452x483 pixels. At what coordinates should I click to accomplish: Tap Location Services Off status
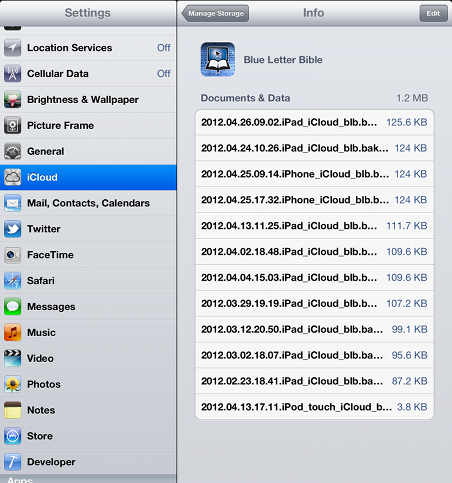coord(164,48)
